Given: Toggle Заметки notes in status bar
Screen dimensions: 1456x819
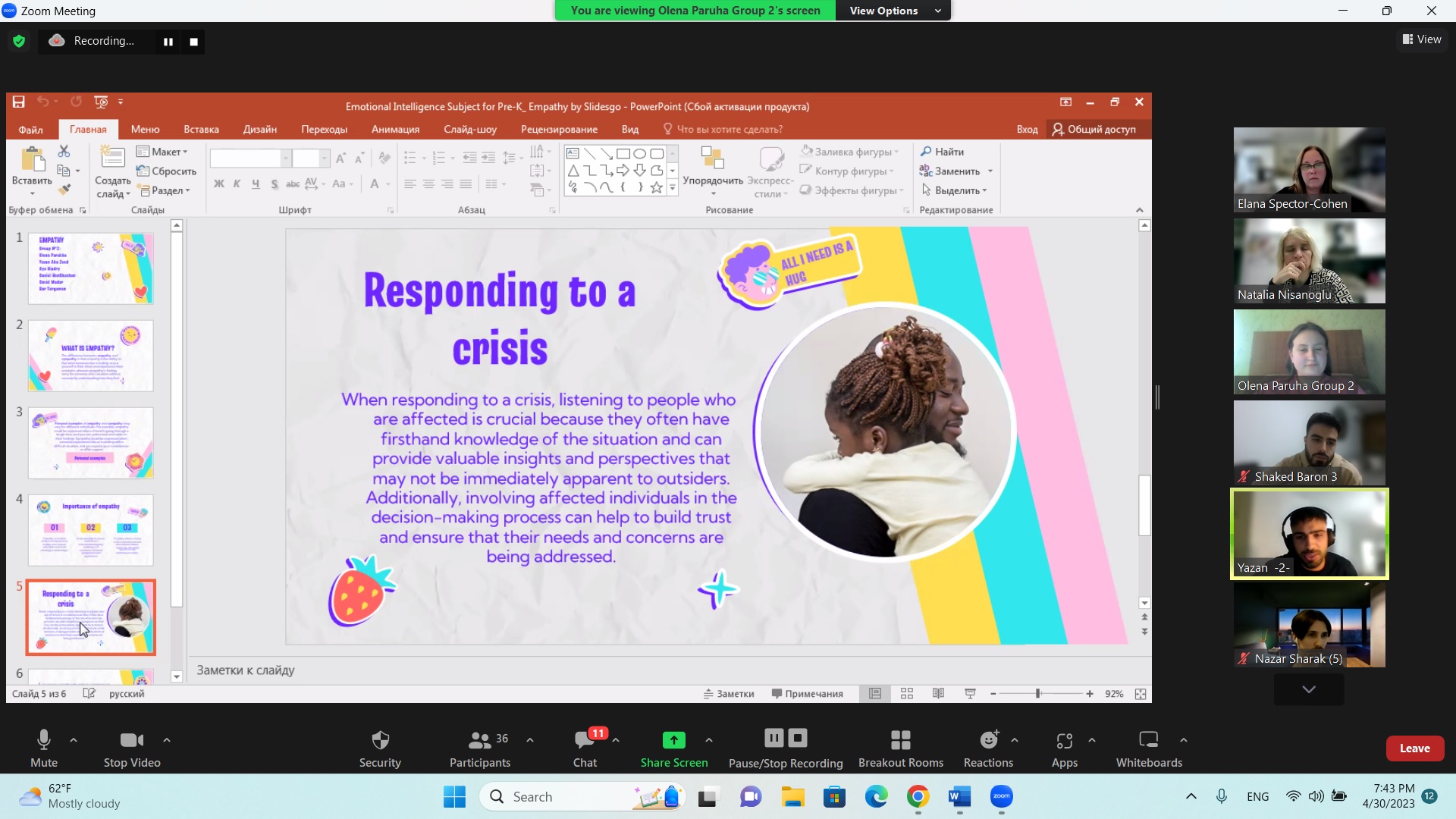Looking at the screenshot, I should coord(729,694).
